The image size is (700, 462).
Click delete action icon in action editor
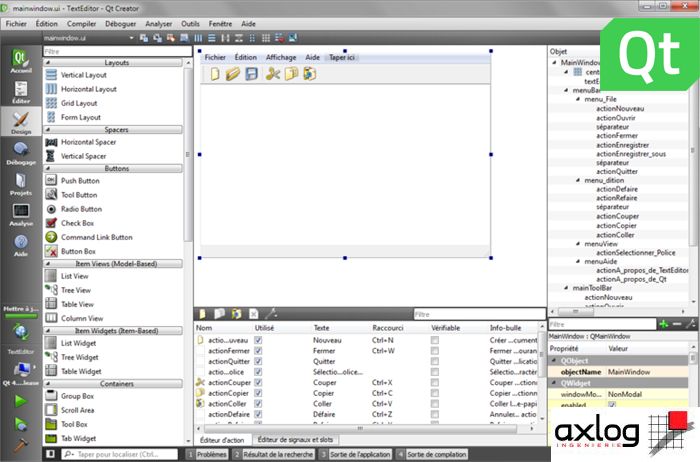click(254, 314)
